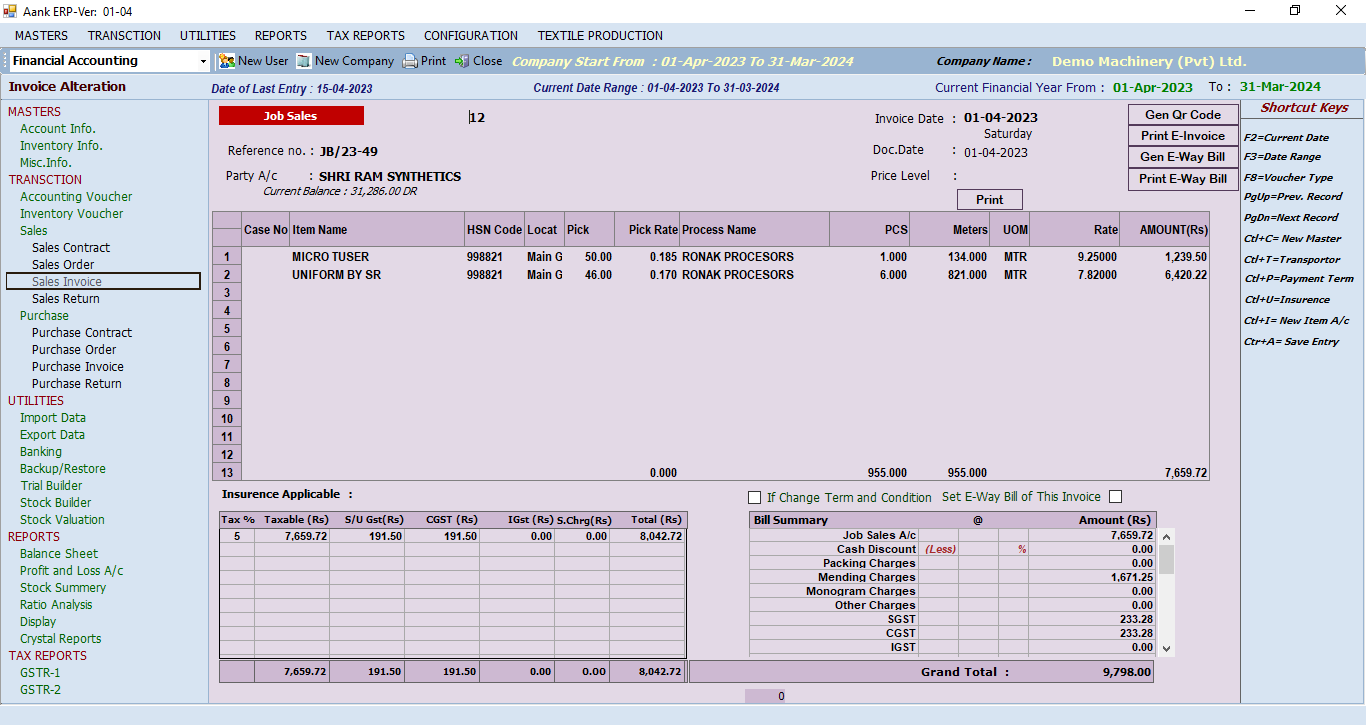The width and height of the screenshot is (1366, 725).
Task: Open the UTILITIES menu
Action: (x=208, y=35)
